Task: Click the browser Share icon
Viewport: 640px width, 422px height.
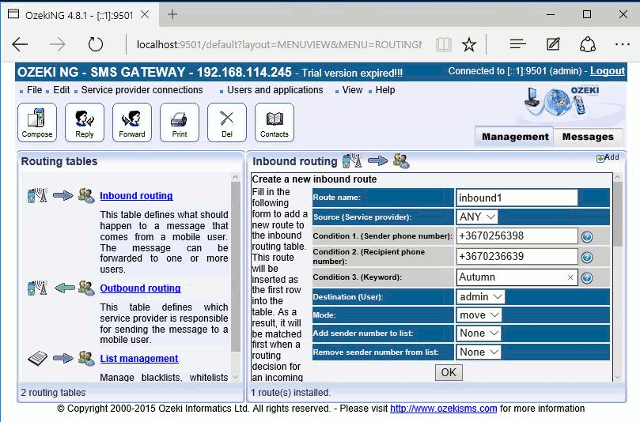Action: [x=588, y=44]
